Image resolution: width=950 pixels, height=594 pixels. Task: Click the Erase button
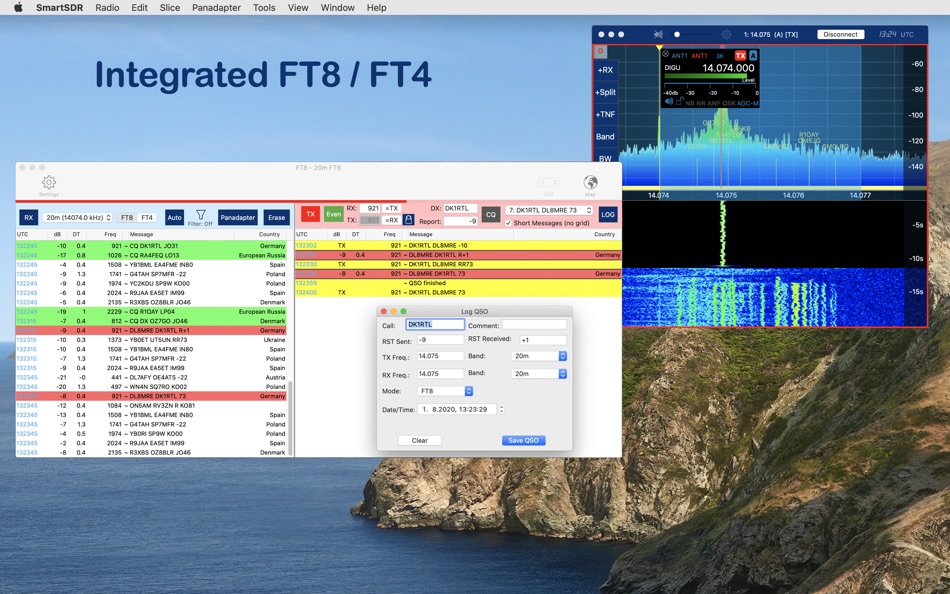pyautogui.click(x=276, y=217)
